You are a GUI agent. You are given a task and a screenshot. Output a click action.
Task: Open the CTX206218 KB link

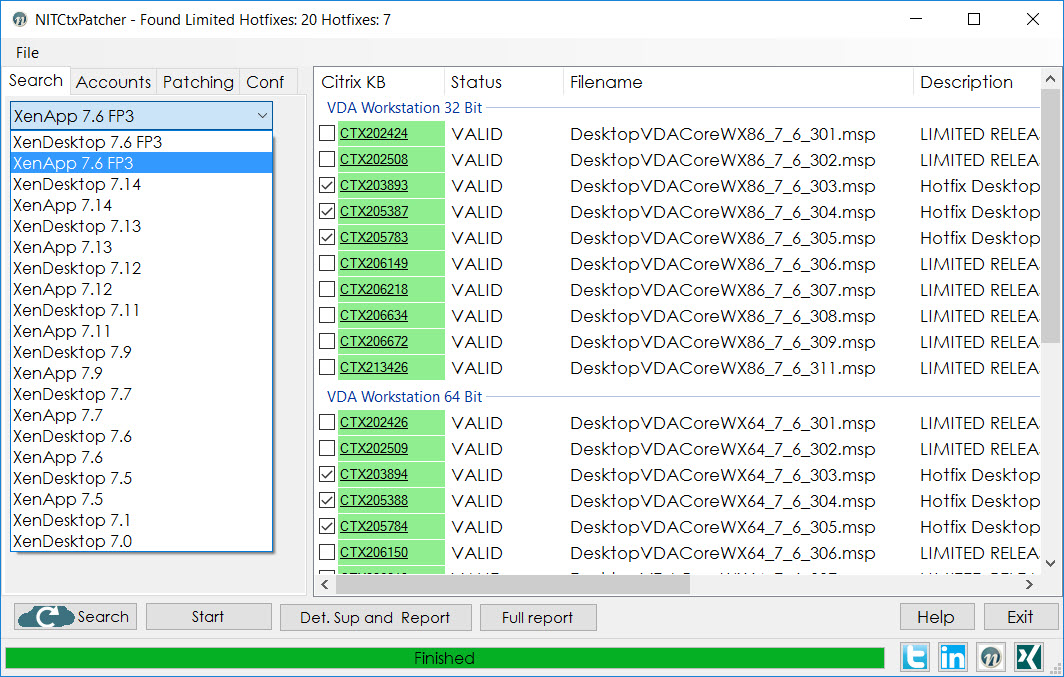pyautogui.click(x=374, y=290)
